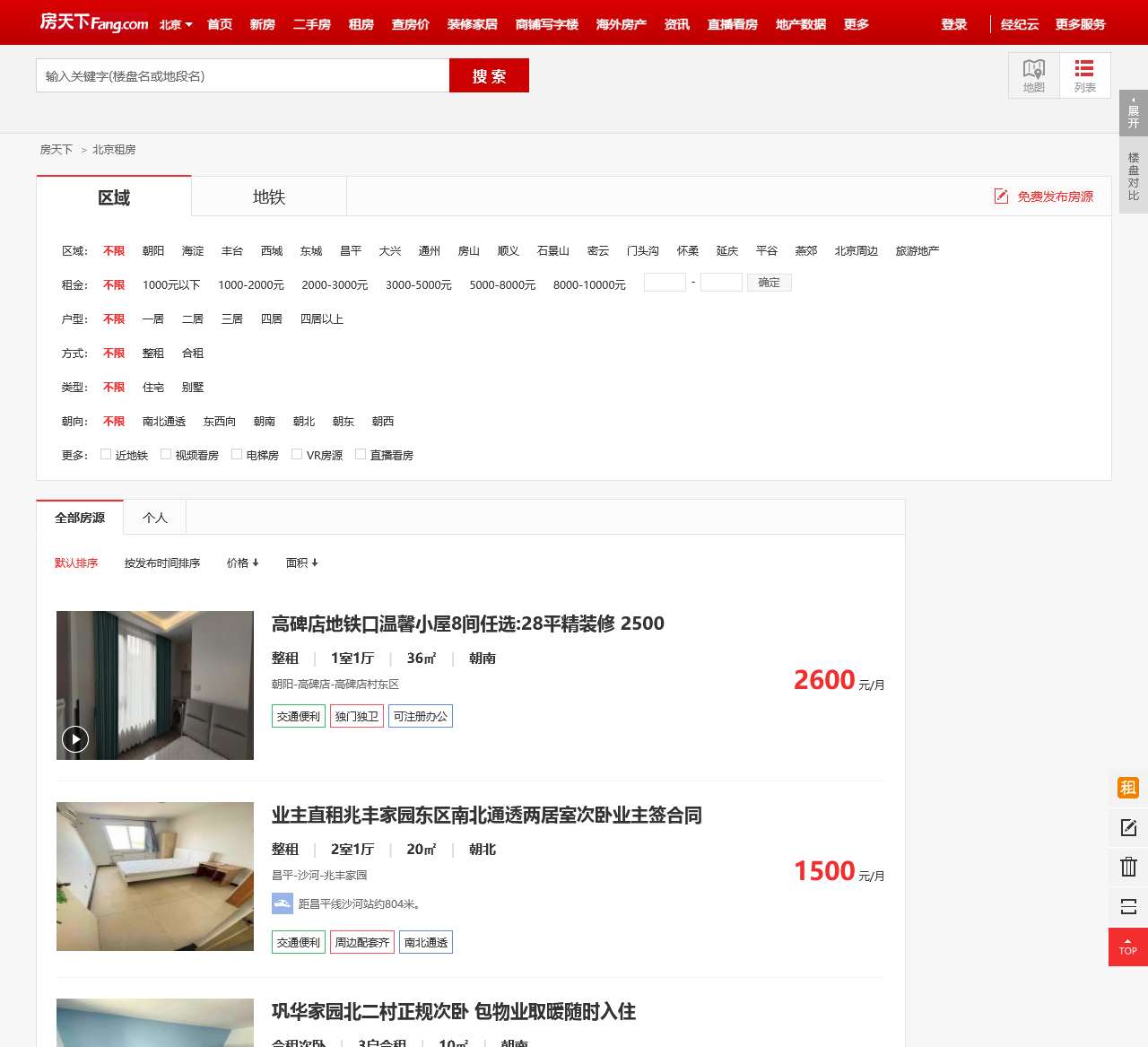Filter district by 朝阳
Viewport: 1148px width, 1047px height.
(x=153, y=250)
